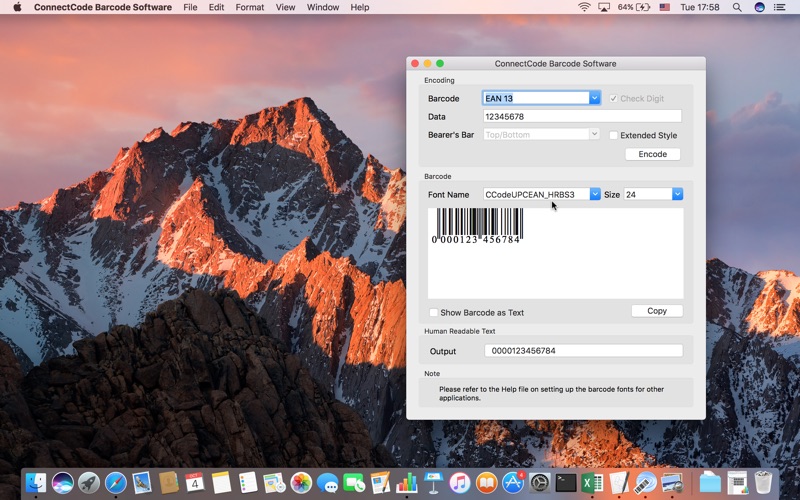800x500 pixels.
Task: Open Notes app in Dock
Action: tap(221, 483)
